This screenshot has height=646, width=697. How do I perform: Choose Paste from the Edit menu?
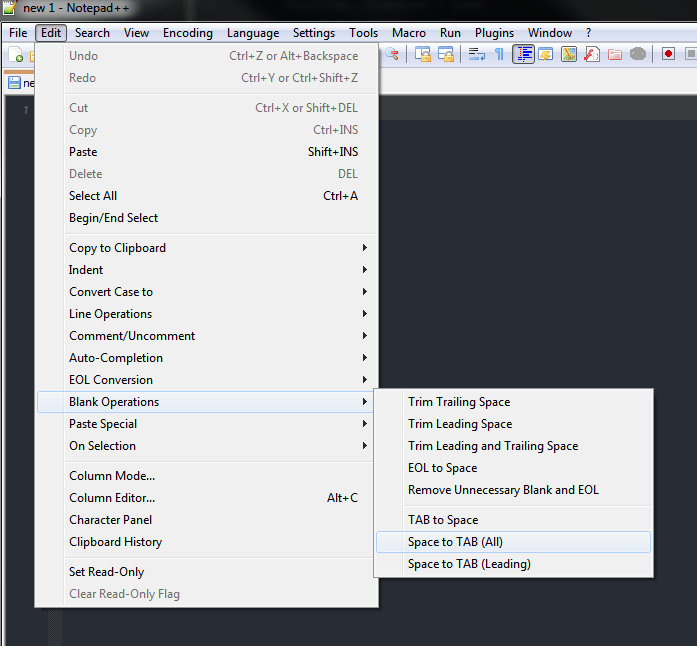pos(207,152)
